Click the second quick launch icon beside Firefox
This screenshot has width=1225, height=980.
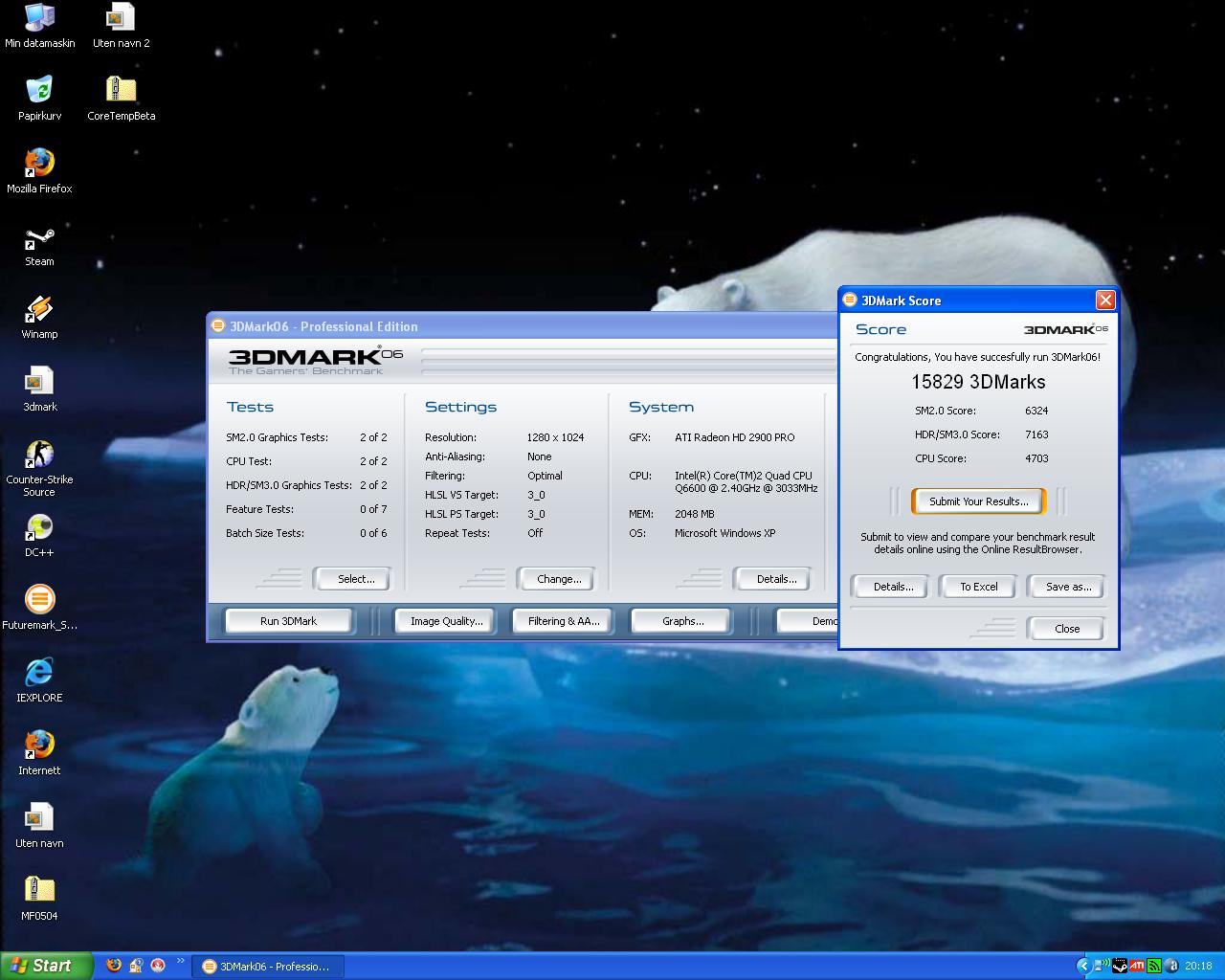[136, 966]
